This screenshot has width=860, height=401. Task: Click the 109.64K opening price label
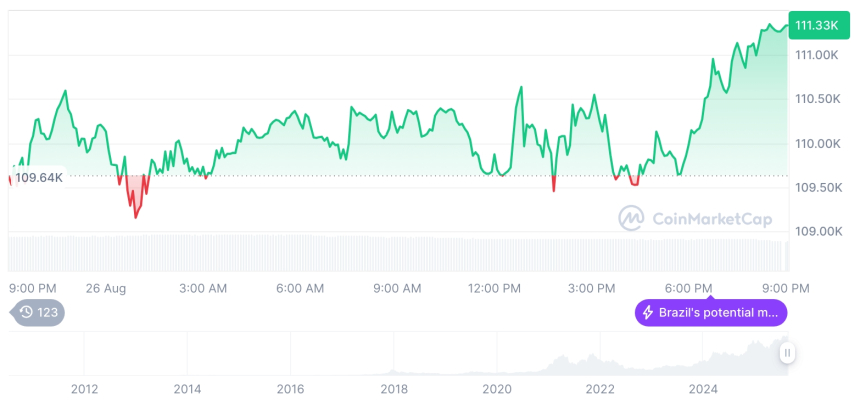(39, 178)
